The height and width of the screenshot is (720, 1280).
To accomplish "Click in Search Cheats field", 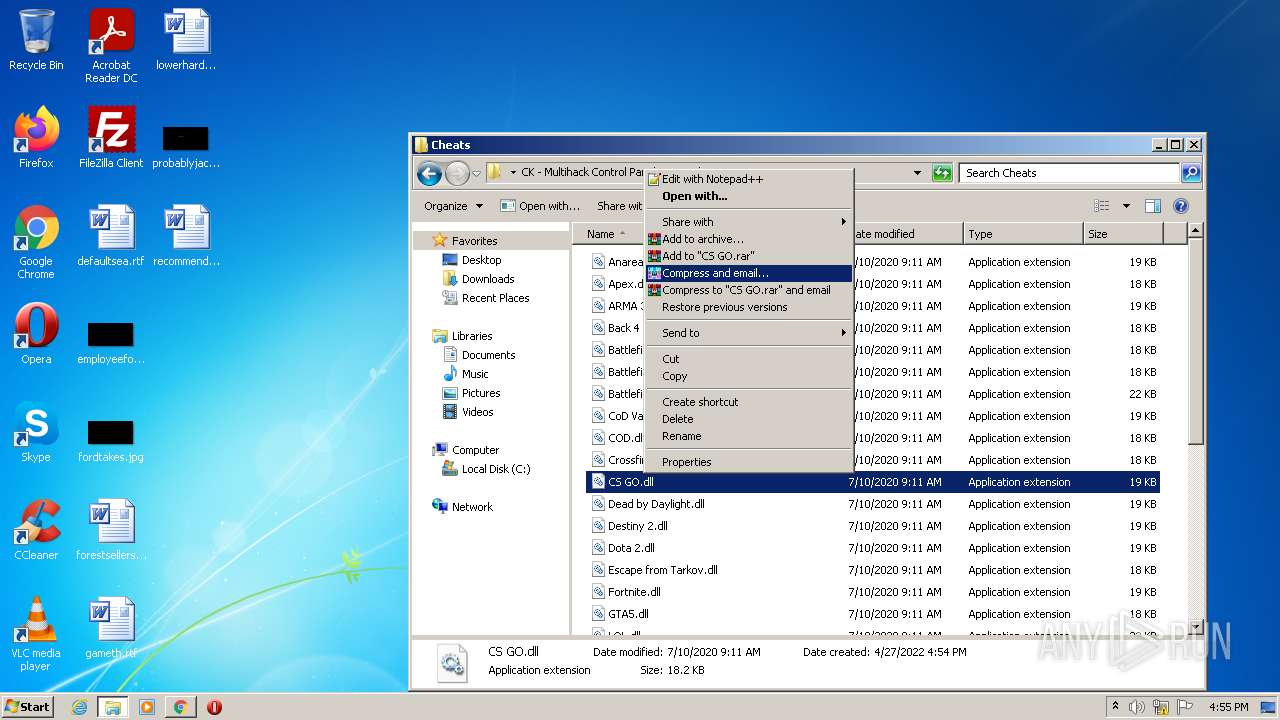I will [x=1069, y=173].
